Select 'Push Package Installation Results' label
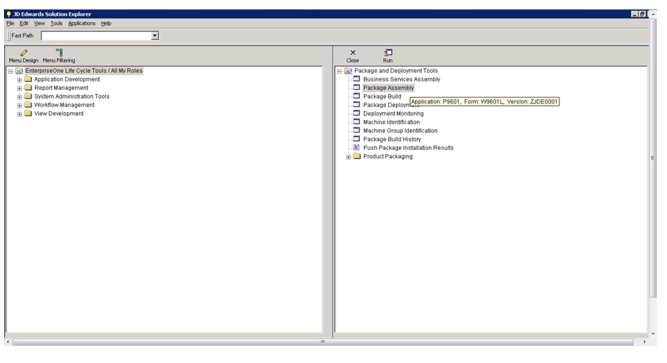The width and height of the screenshot is (667, 363). [x=408, y=148]
